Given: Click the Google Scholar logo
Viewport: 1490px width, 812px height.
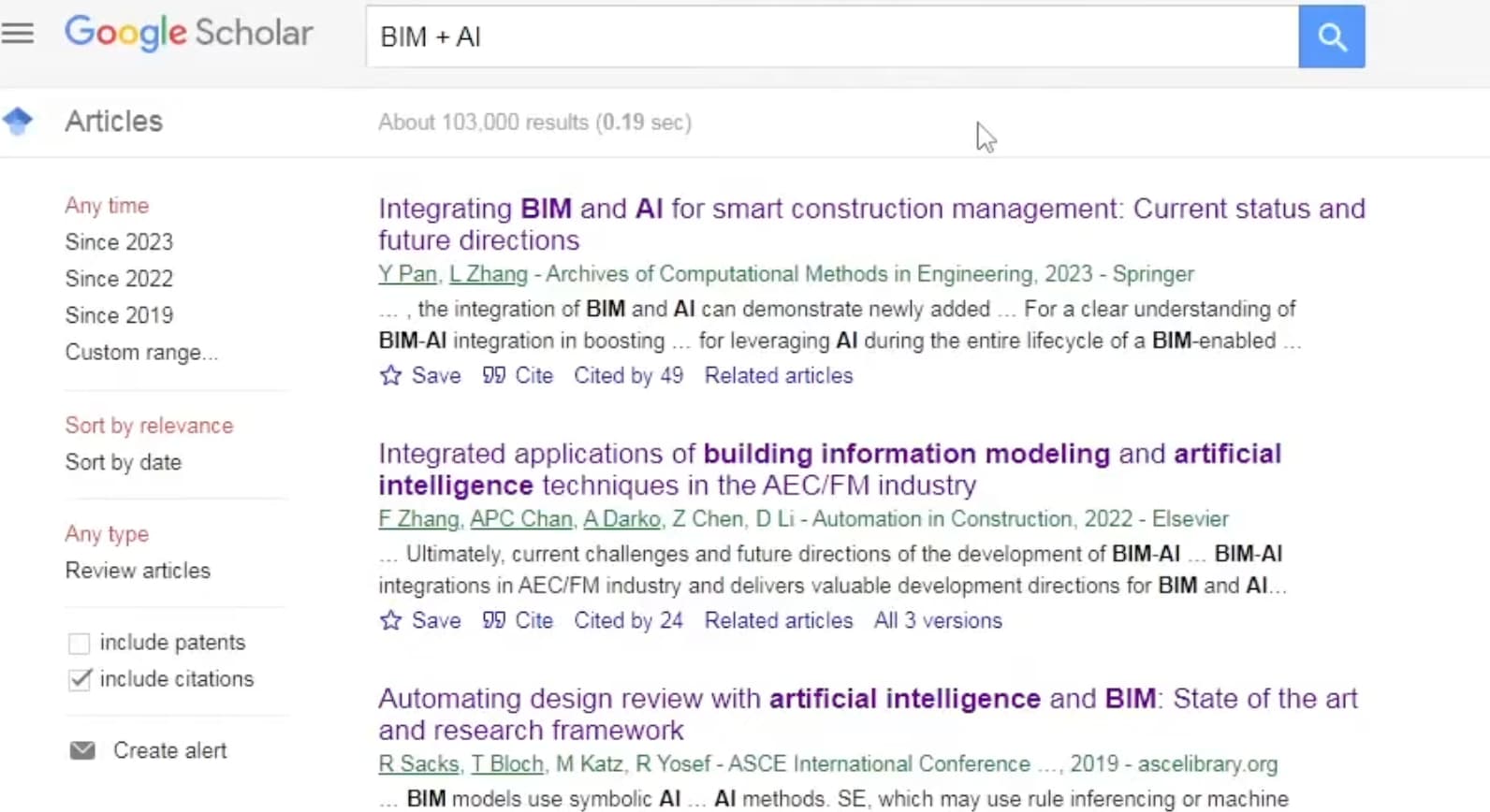Looking at the screenshot, I should point(189,33).
